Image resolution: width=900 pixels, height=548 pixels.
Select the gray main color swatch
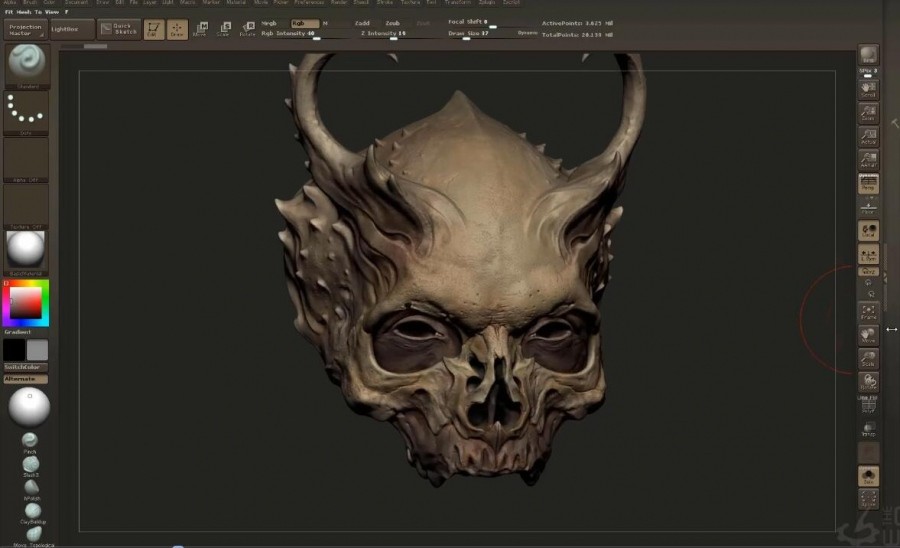[37, 350]
